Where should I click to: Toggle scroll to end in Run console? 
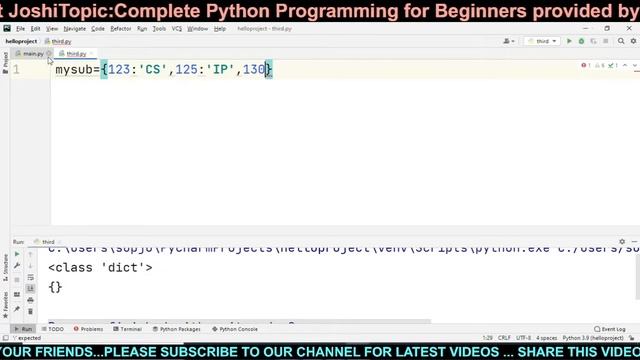(30, 289)
